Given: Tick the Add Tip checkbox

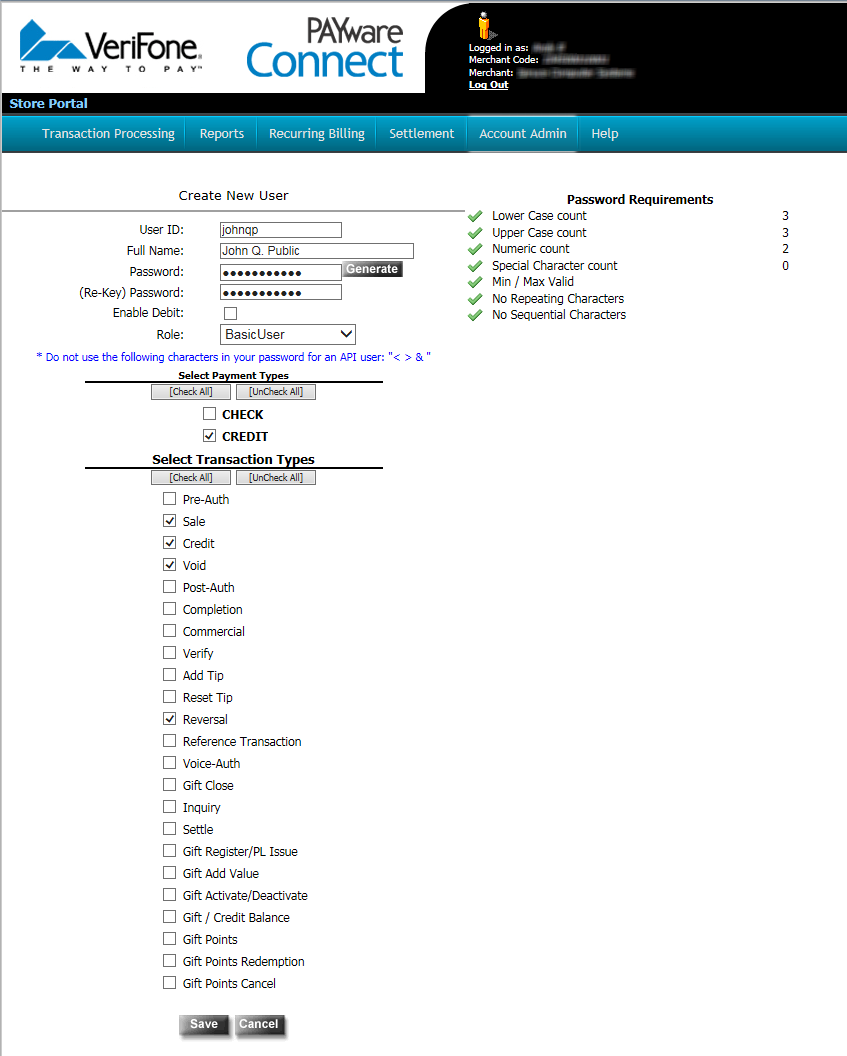Looking at the screenshot, I should [170, 675].
